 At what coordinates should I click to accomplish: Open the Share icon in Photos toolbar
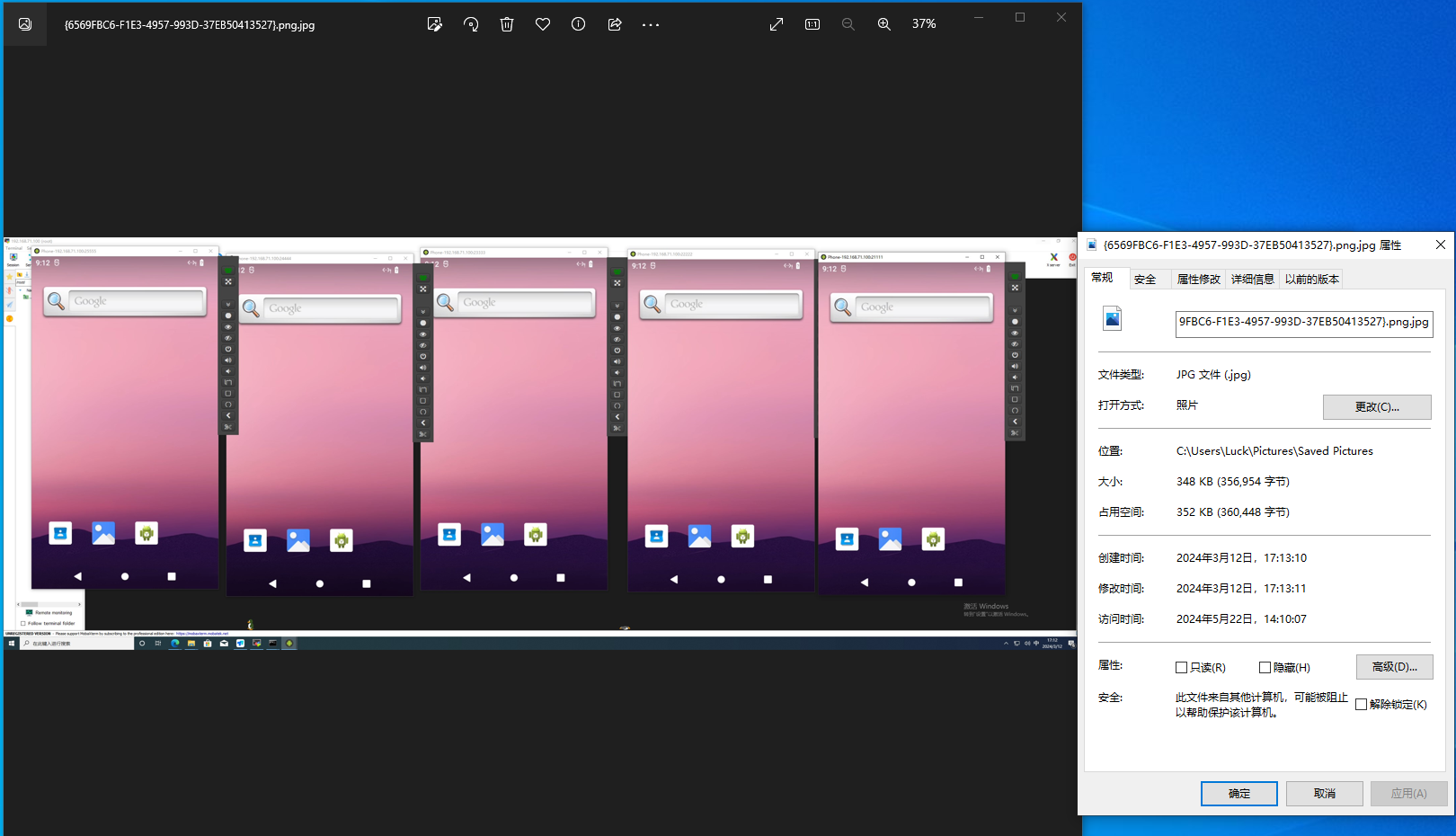pos(615,24)
